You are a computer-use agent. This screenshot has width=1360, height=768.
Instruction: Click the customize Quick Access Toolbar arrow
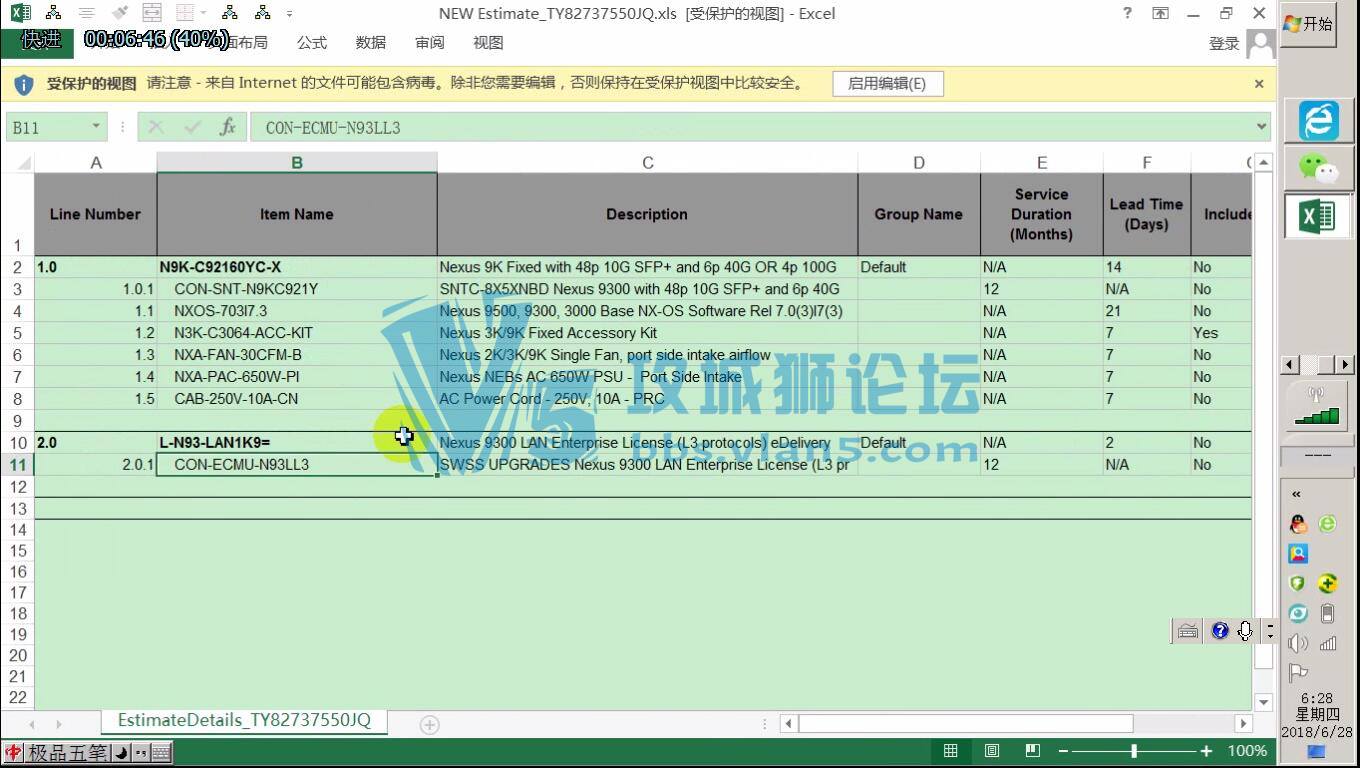[x=290, y=14]
